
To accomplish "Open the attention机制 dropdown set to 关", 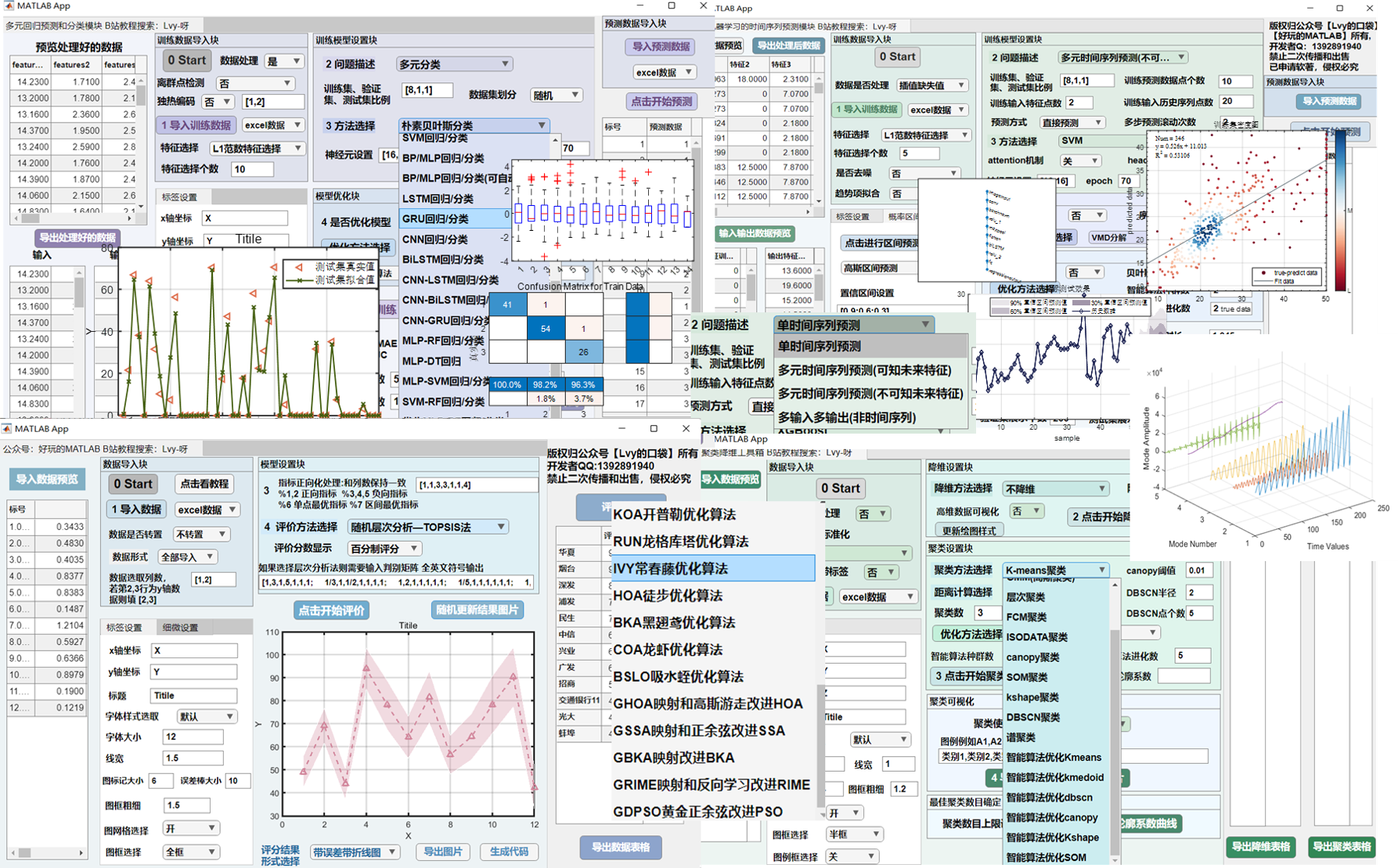I will 1079,160.
